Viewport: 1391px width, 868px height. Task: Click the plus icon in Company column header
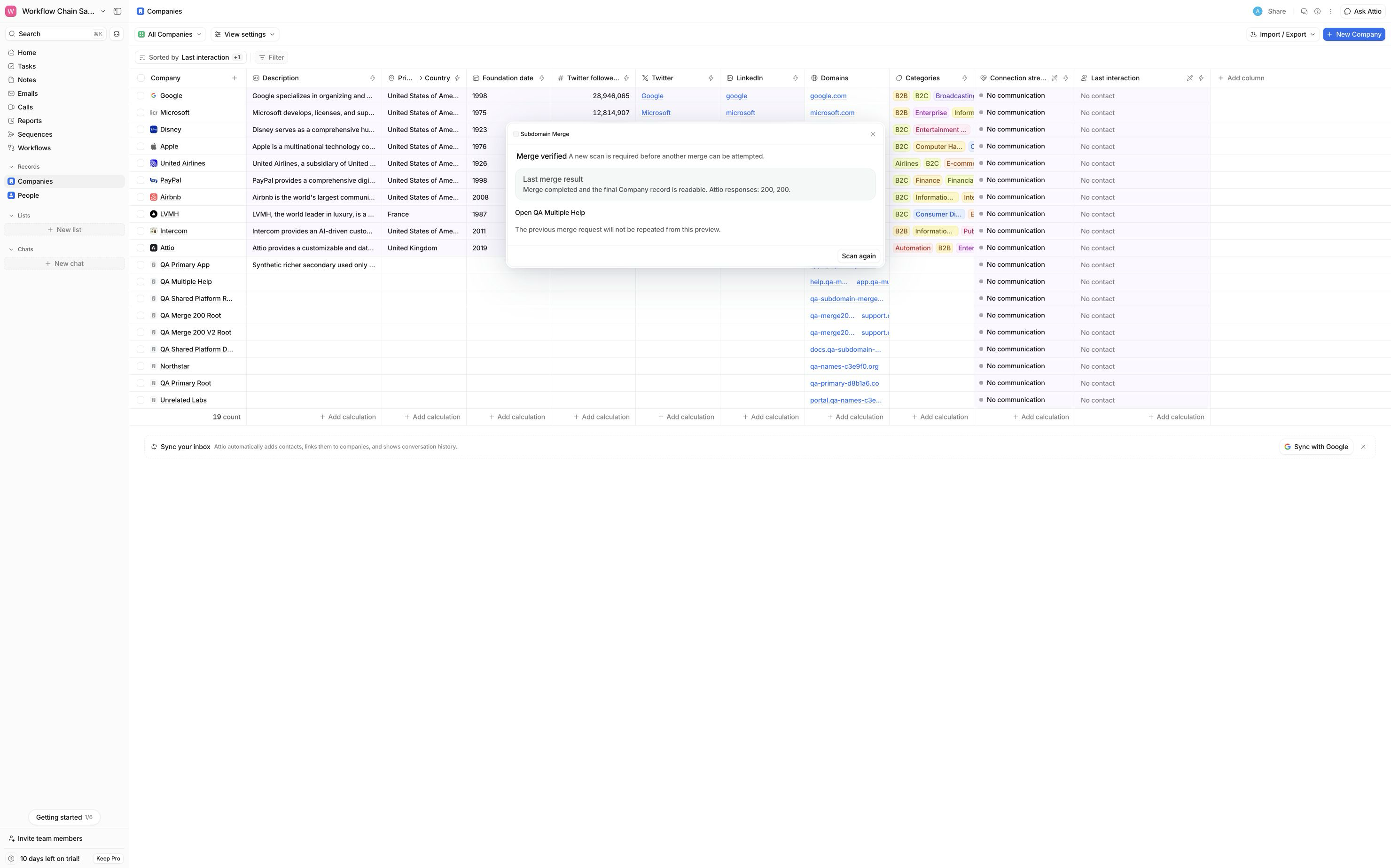pos(234,78)
